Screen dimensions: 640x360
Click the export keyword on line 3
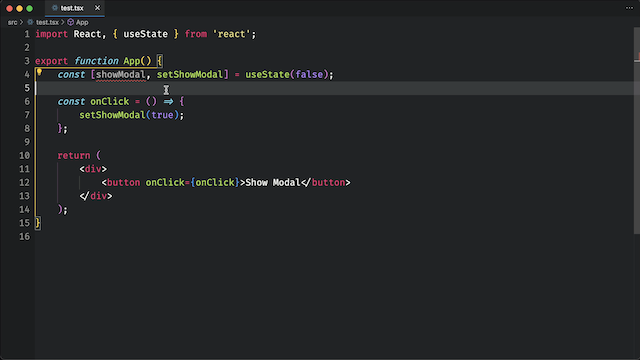coord(51,61)
